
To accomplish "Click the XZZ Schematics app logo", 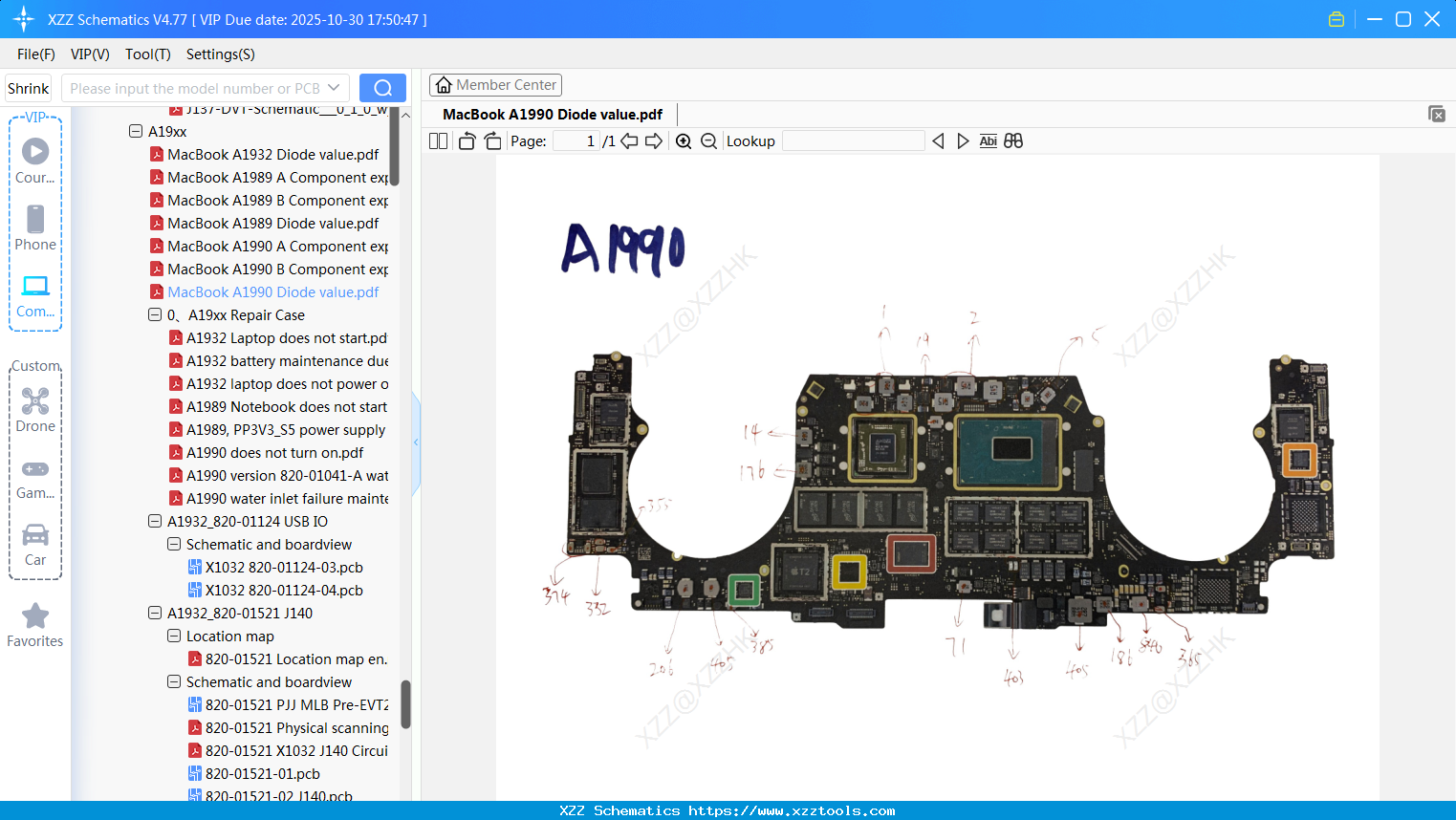I will (23, 19).
